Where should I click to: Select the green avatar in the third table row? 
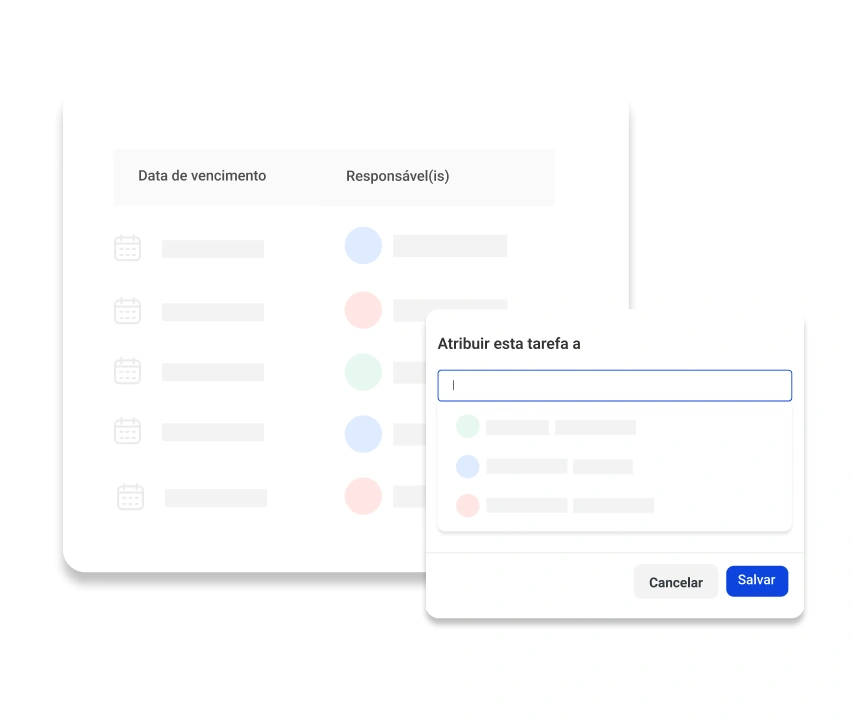point(363,371)
